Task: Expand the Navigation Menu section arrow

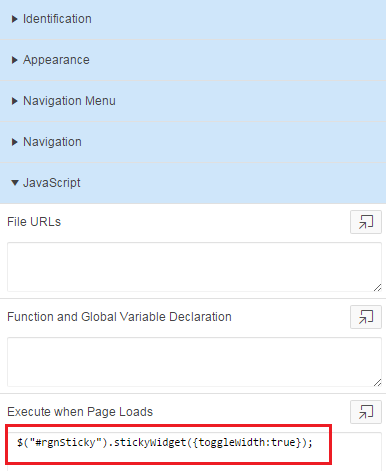Action: (14, 101)
